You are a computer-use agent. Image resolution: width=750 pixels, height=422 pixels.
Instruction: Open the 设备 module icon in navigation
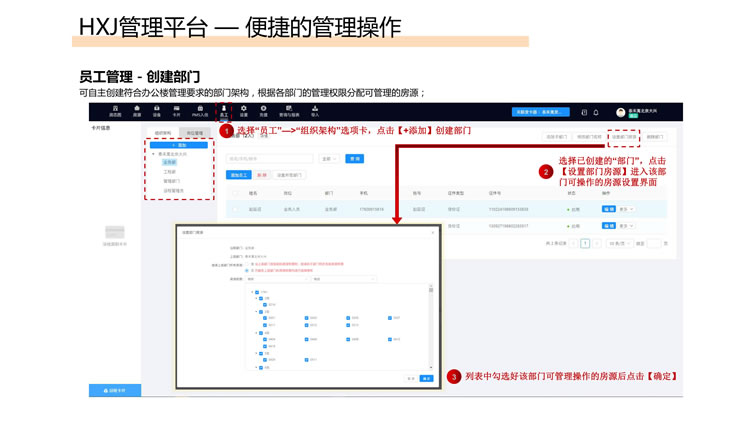click(x=156, y=111)
